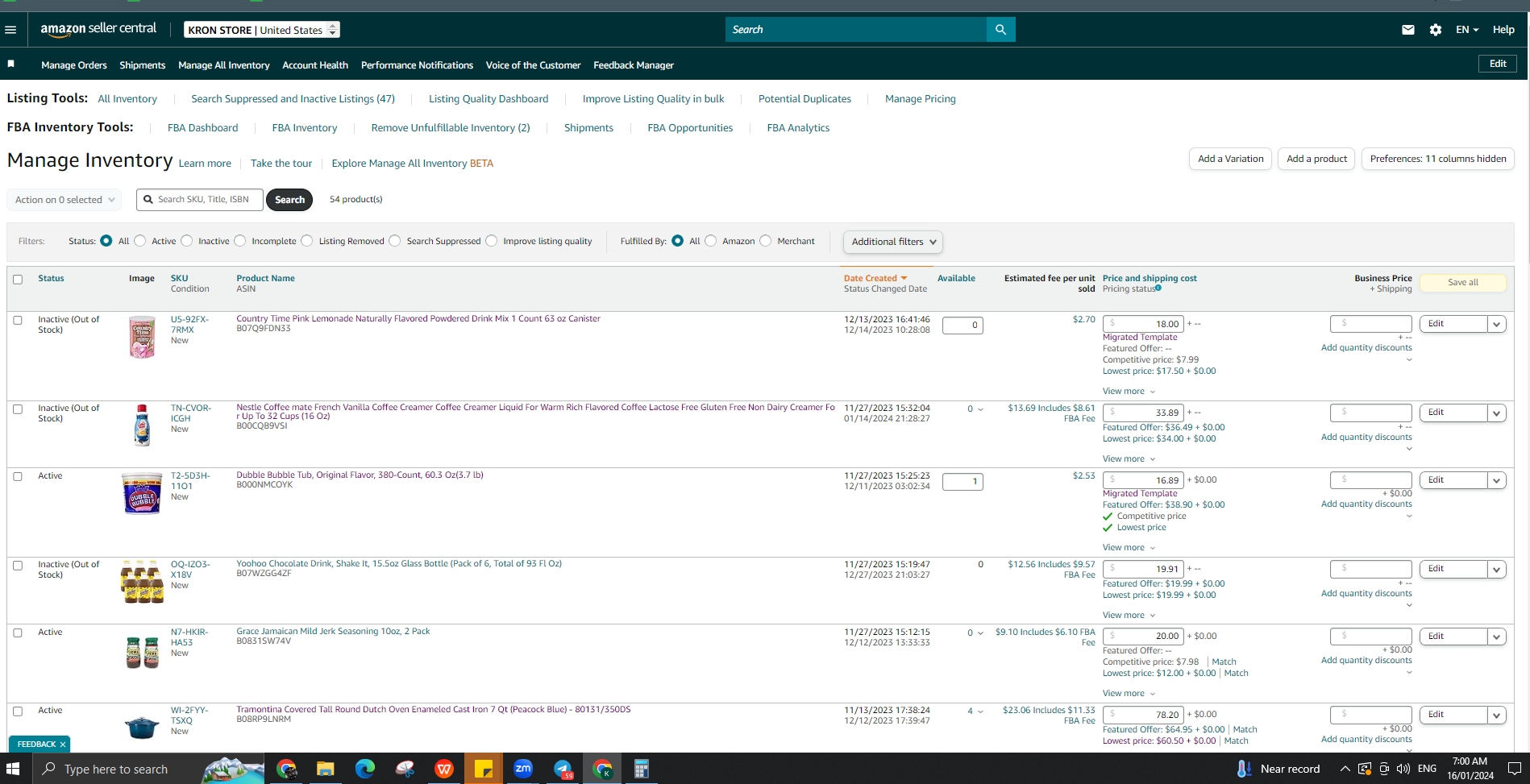Click the Add a product button
The height and width of the screenshot is (784, 1530).
tap(1316, 159)
